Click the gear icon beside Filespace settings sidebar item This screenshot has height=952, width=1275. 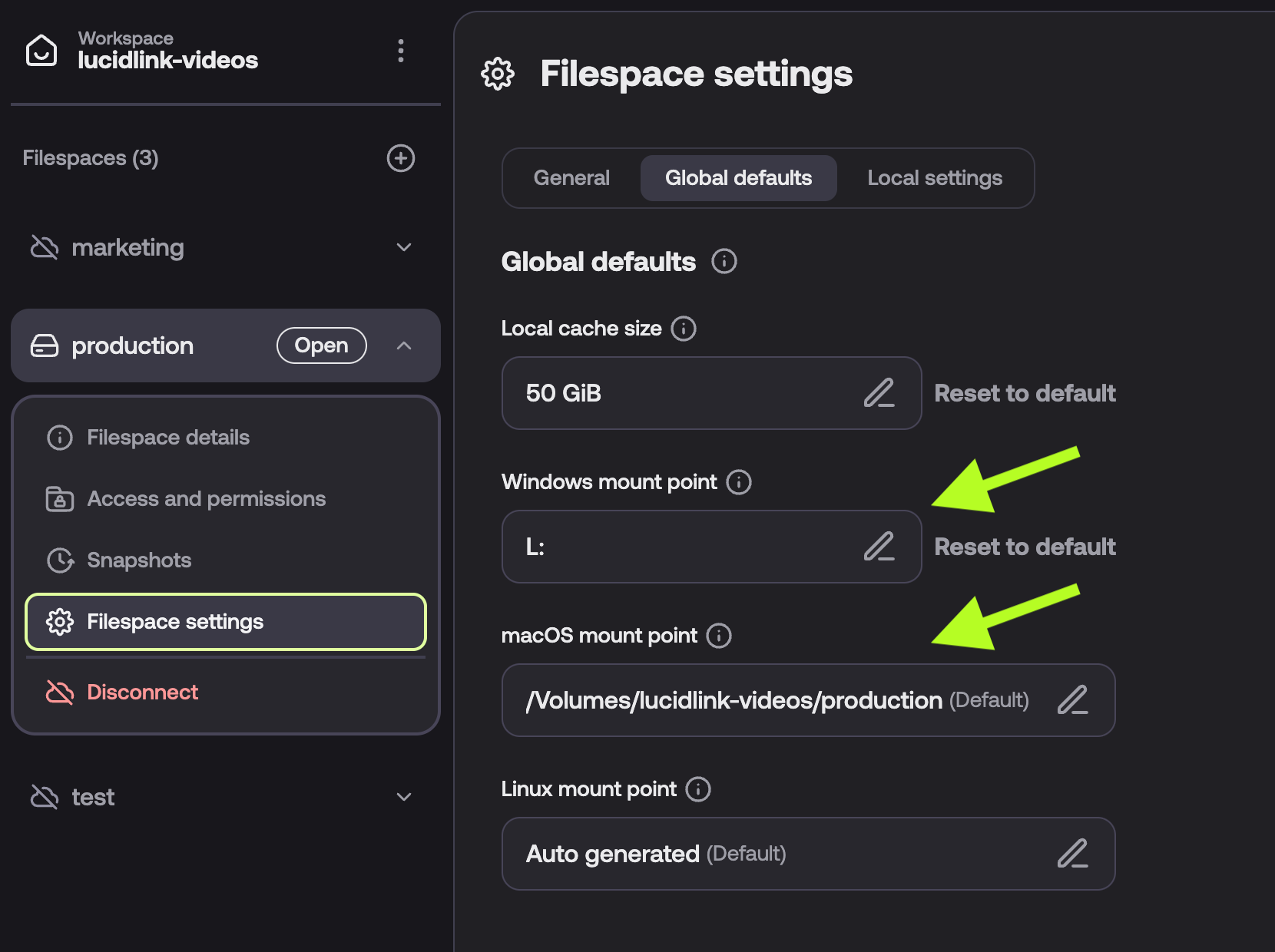click(x=60, y=622)
